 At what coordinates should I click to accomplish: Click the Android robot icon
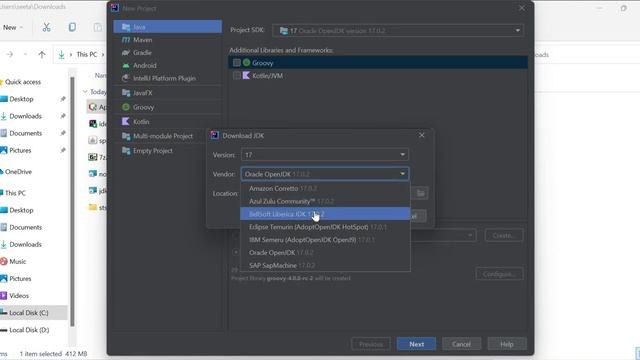[x=126, y=65]
